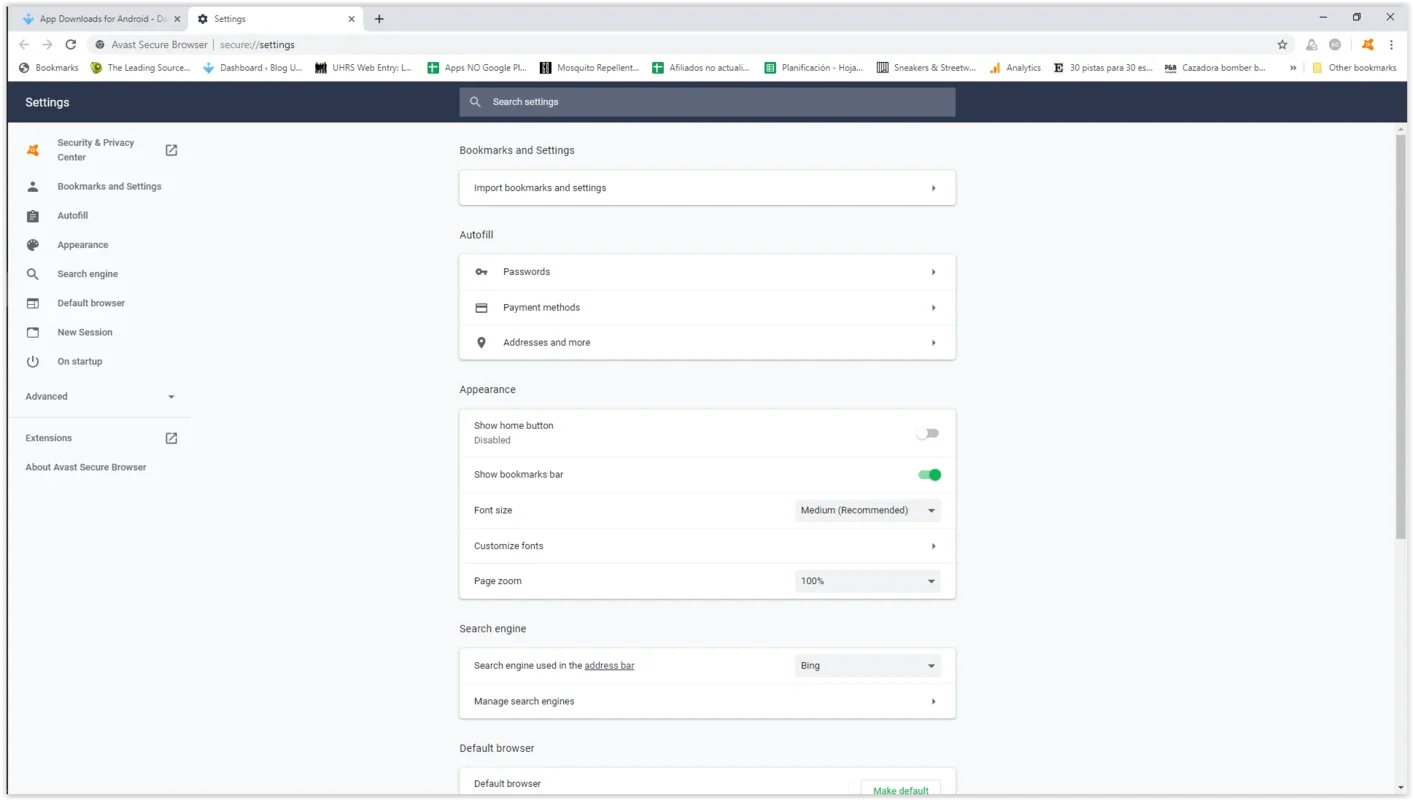Click the Passwords key icon
This screenshot has height=800, width=1413.
tap(481, 272)
